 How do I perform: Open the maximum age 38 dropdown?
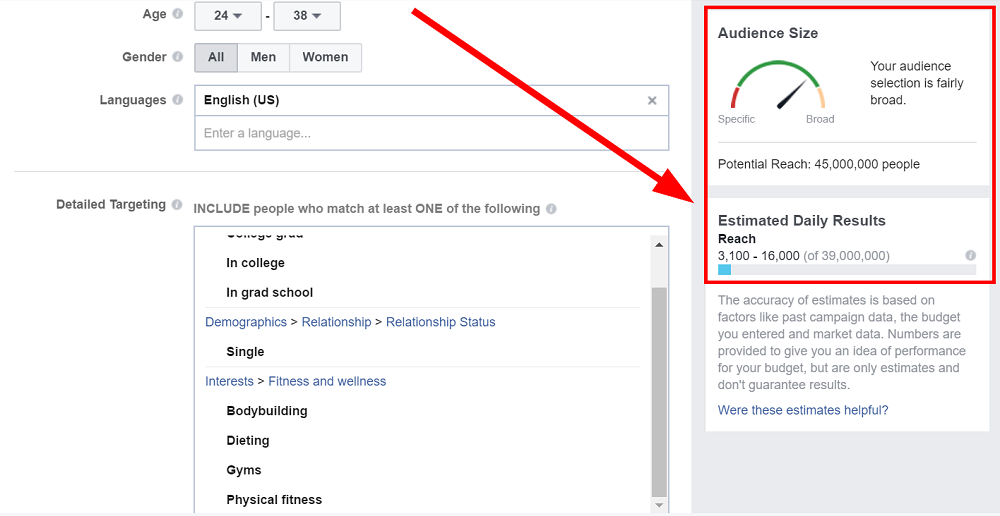pos(306,16)
